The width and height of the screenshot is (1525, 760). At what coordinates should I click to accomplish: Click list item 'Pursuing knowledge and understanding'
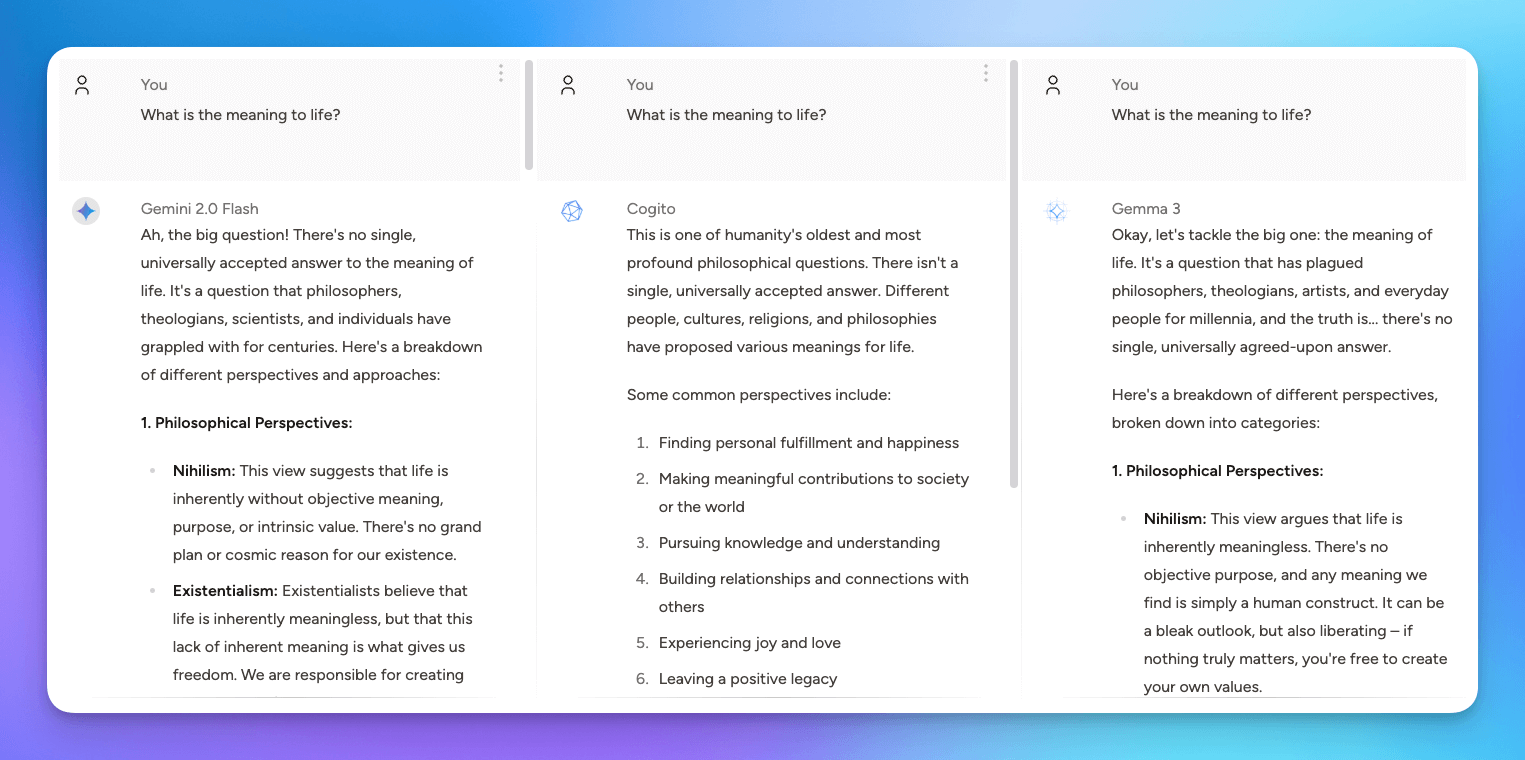799,543
